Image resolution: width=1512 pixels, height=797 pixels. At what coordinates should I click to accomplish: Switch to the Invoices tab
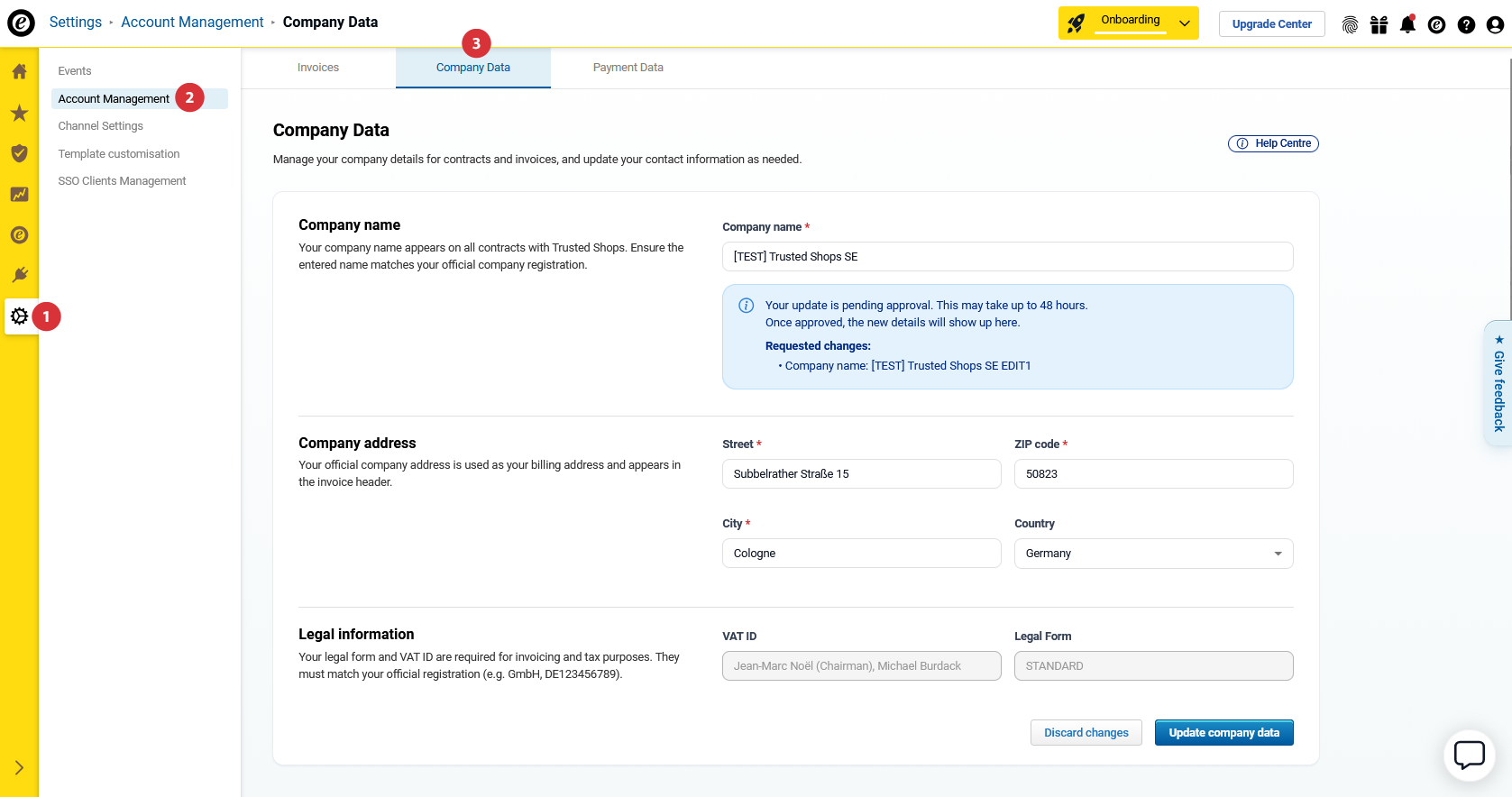[318, 68]
